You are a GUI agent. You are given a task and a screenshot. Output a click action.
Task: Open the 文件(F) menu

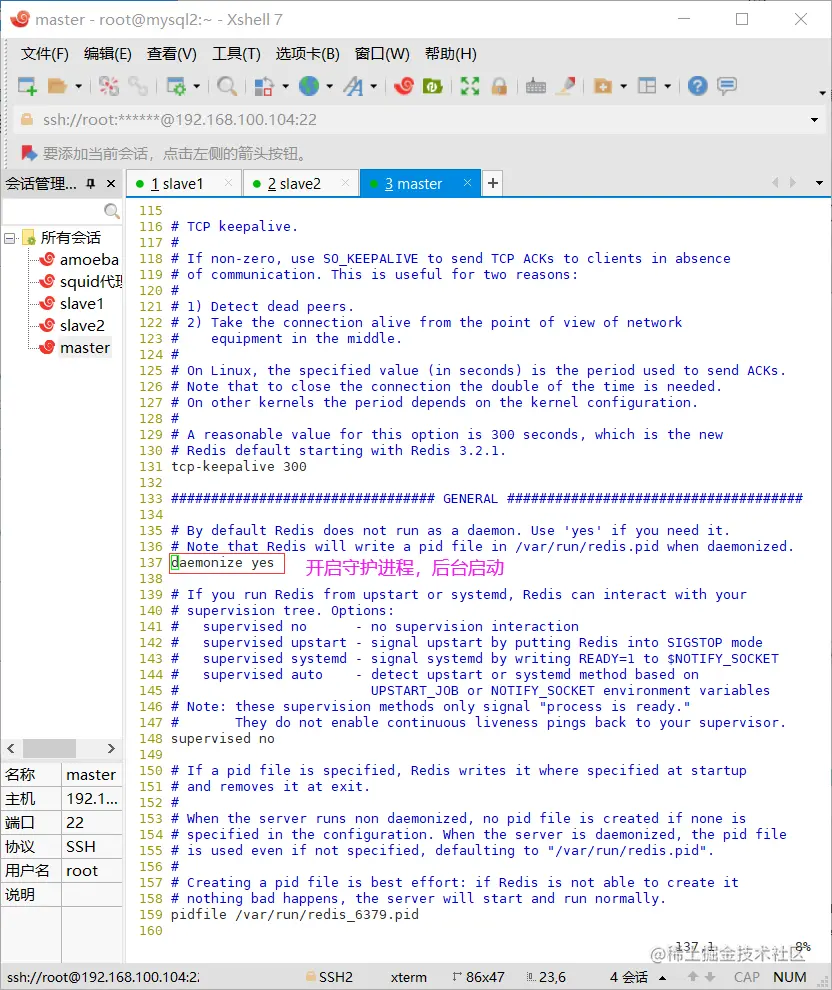[44, 54]
